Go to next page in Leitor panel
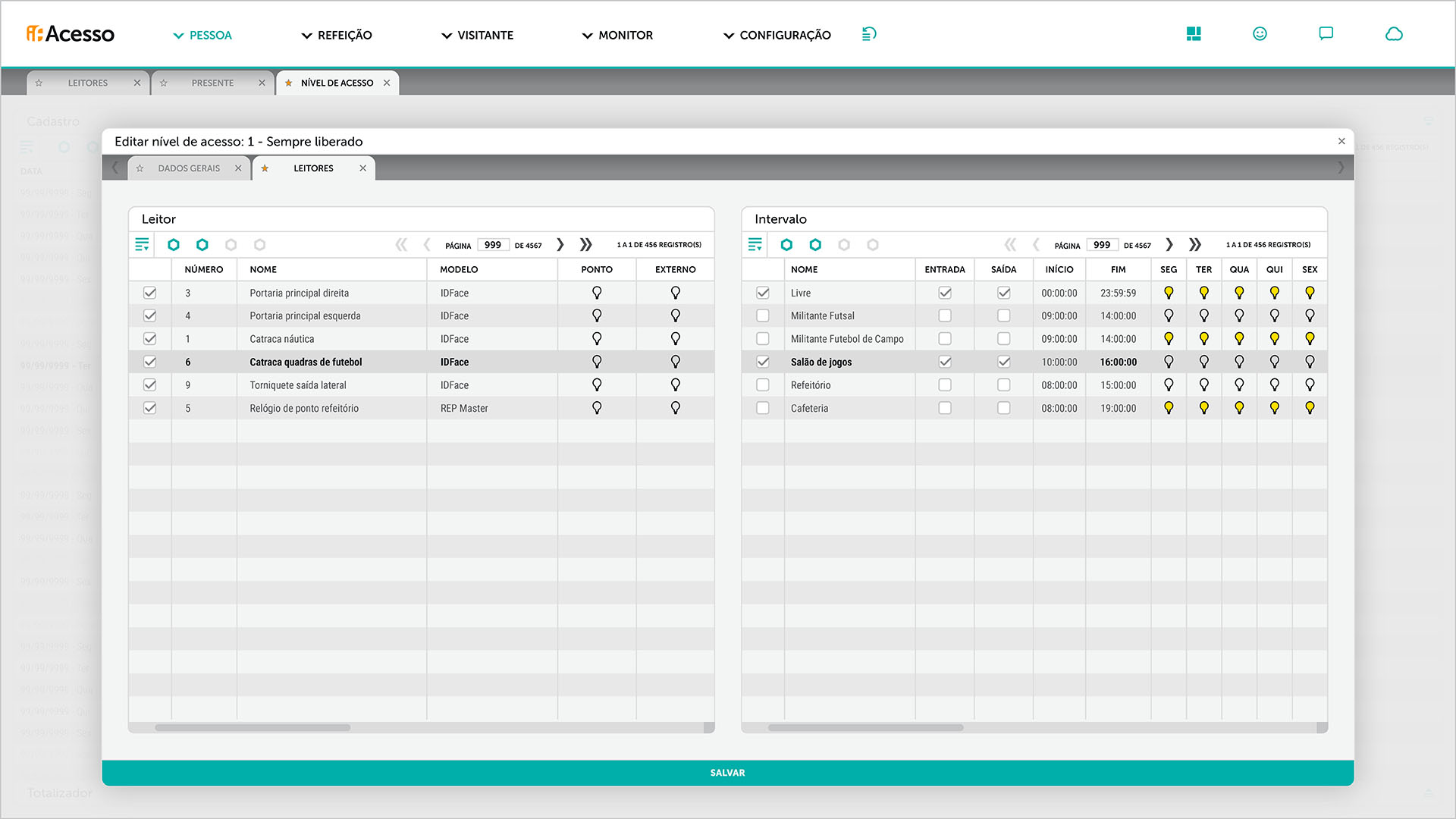 (560, 245)
